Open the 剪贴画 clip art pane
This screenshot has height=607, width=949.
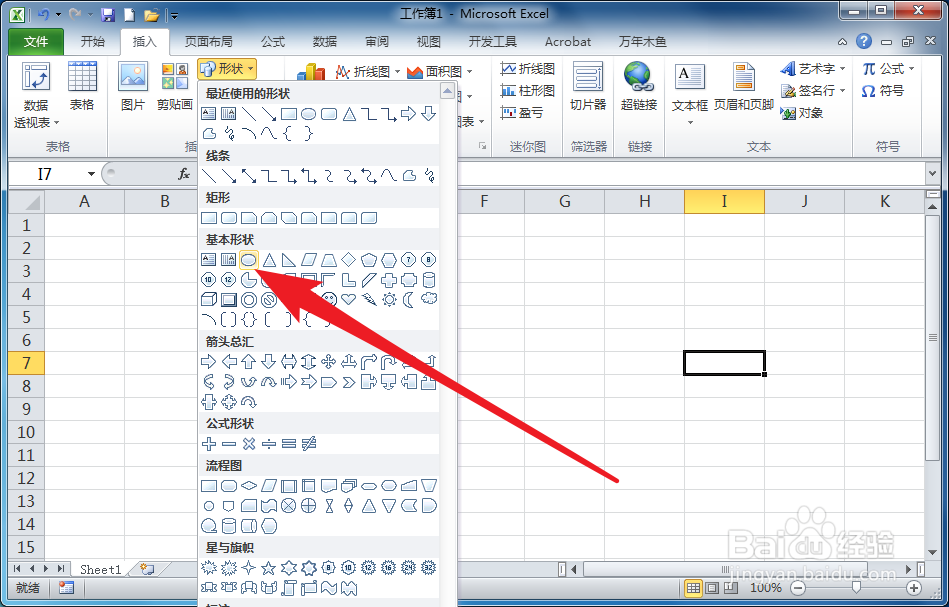pos(175,87)
